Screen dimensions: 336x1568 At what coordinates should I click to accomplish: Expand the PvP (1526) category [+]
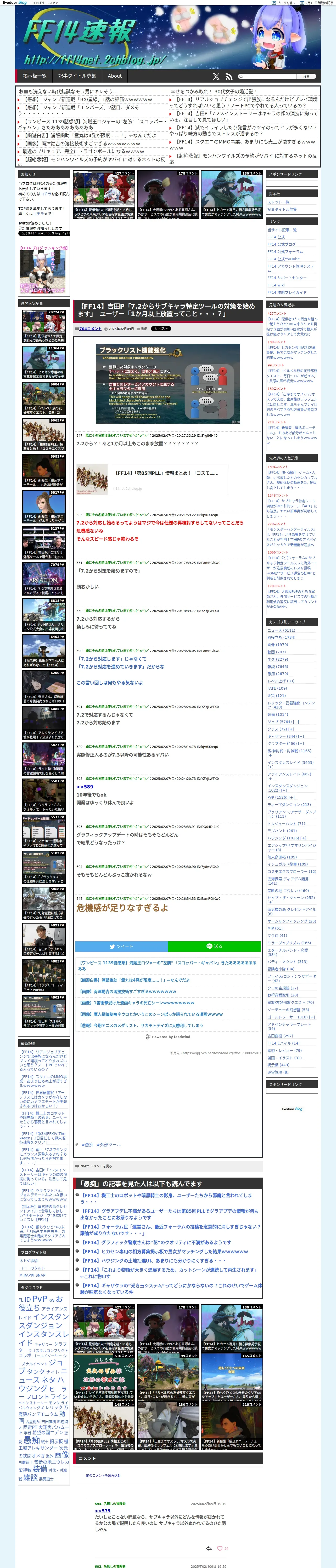(x=292, y=797)
